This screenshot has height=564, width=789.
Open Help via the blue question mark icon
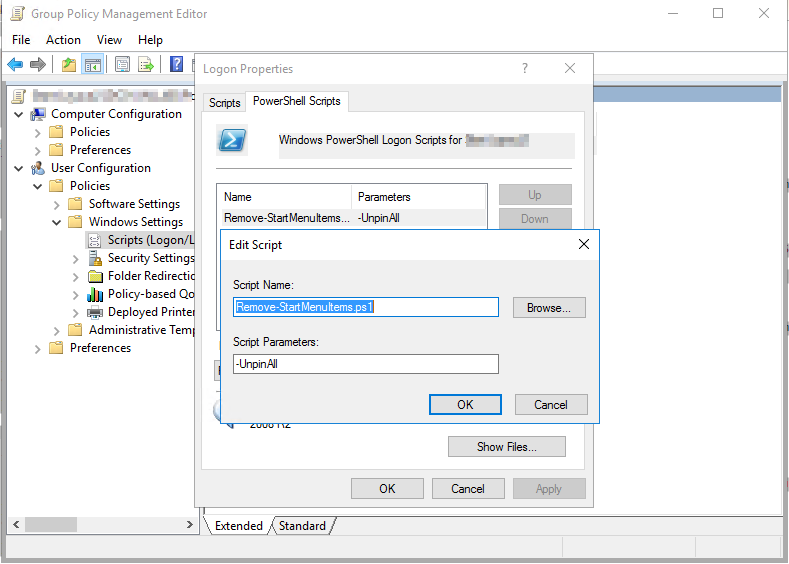point(176,65)
